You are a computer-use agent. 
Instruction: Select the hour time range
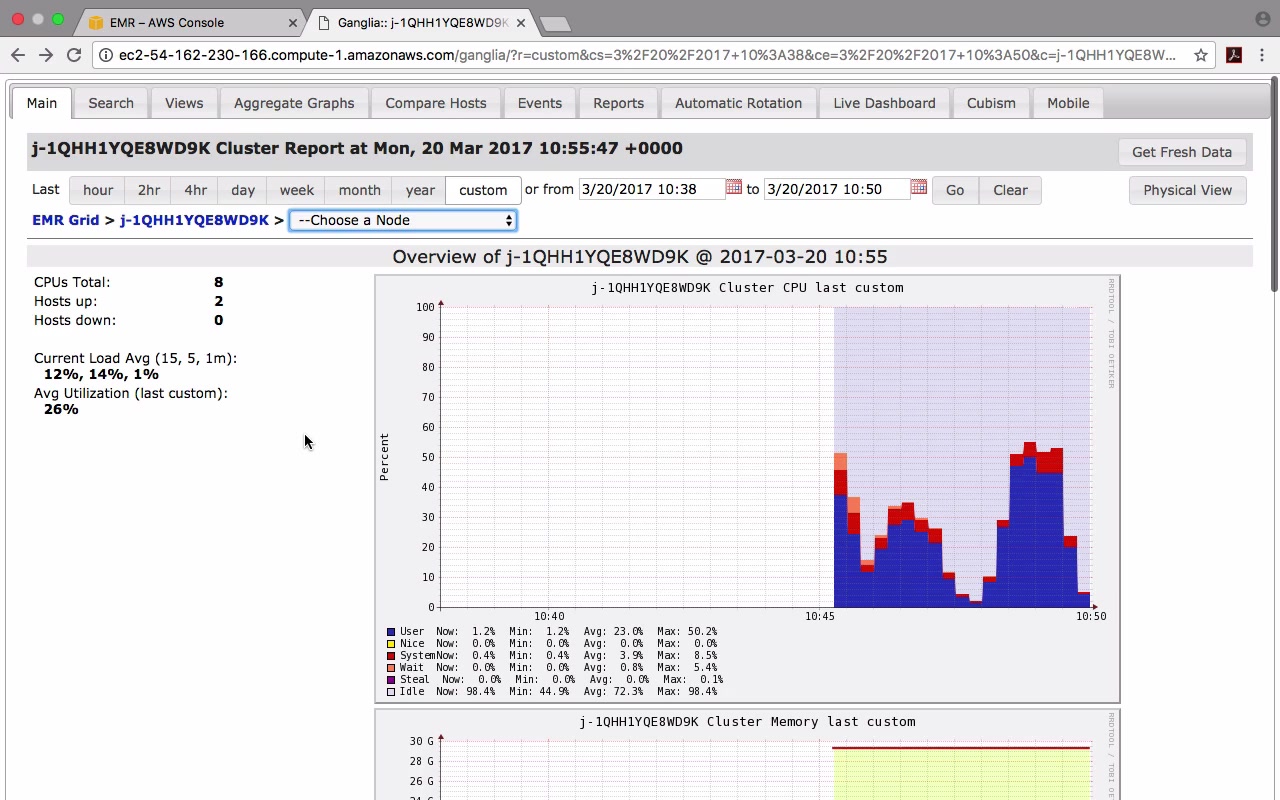coord(98,190)
